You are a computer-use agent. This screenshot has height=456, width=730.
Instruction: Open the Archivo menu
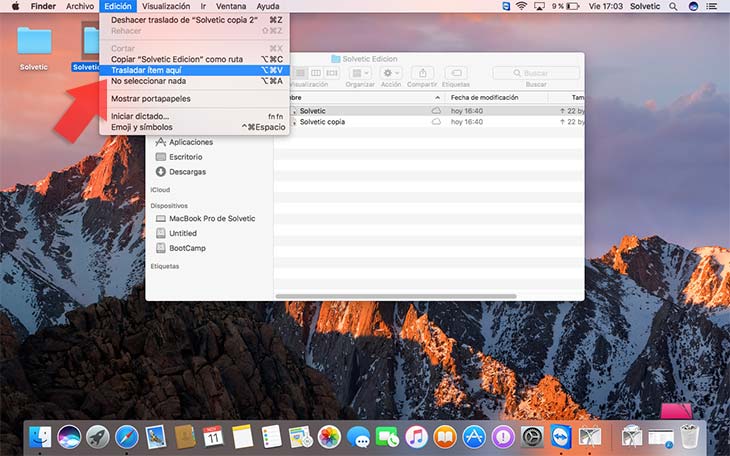(80, 6)
